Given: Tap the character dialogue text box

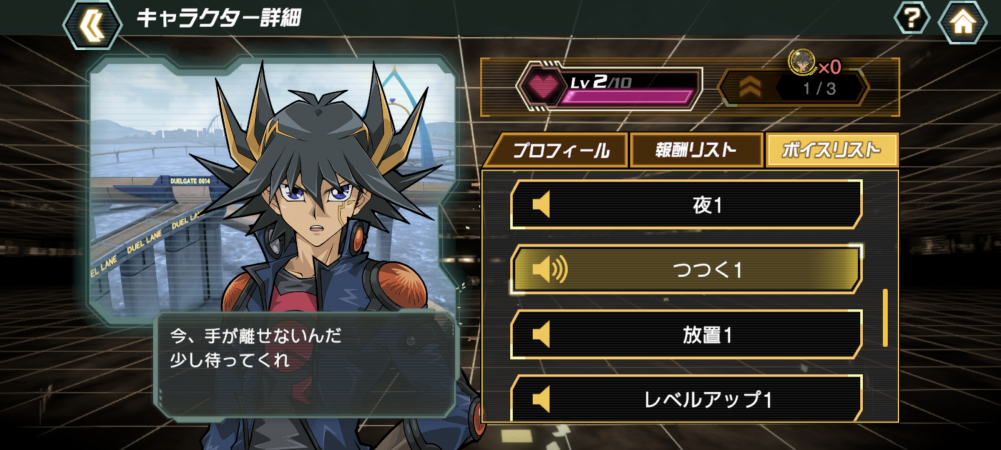Looking at the screenshot, I should (x=306, y=364).
